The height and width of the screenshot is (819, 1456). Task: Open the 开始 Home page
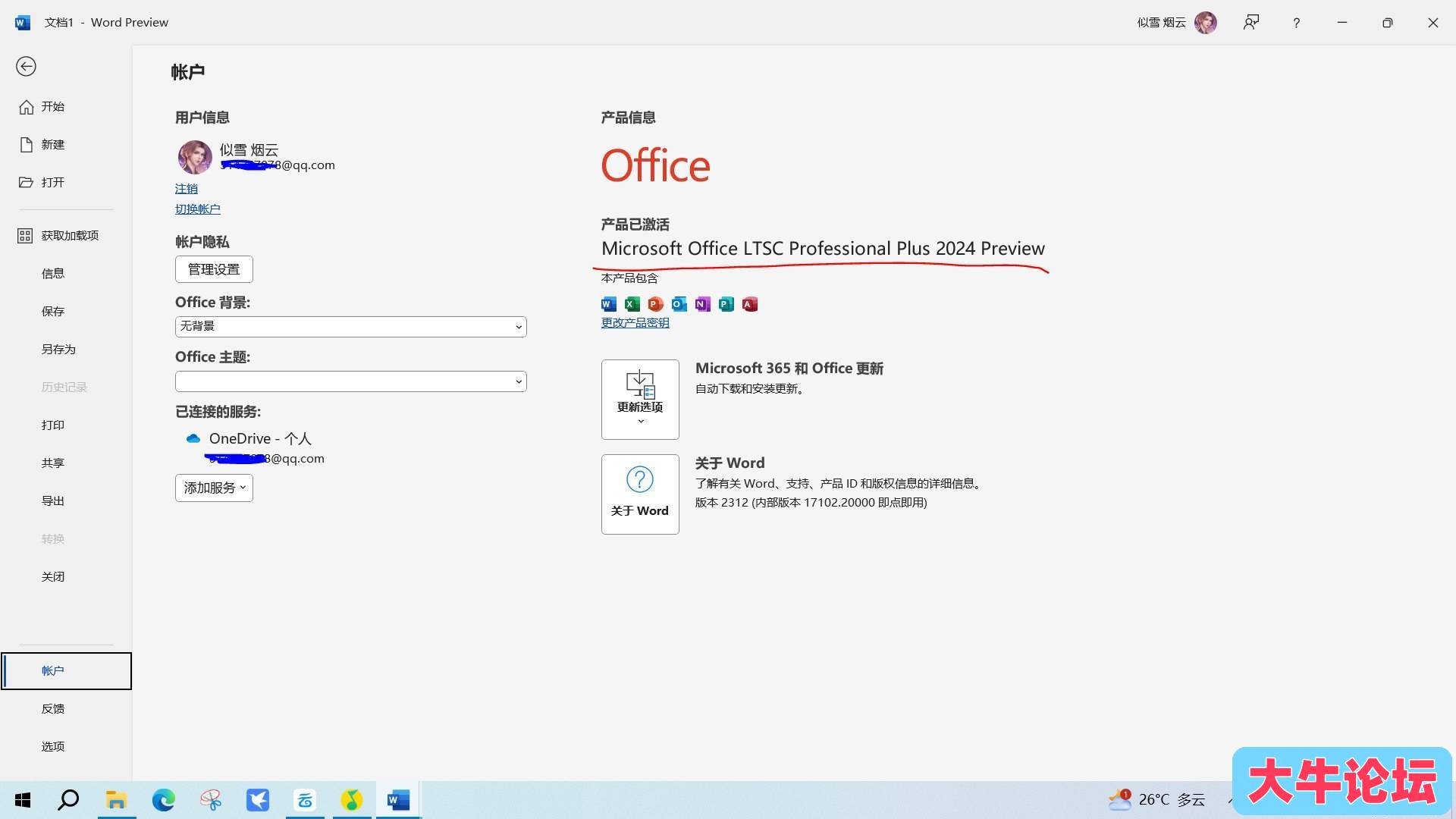66,107
